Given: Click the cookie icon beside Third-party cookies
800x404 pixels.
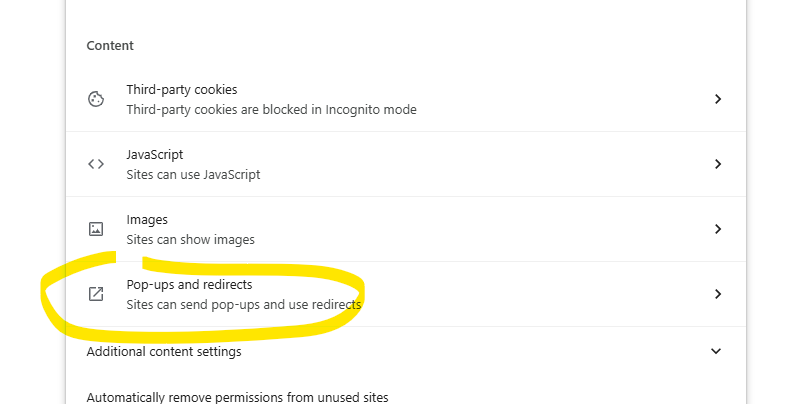Looking at the screenshot, I should [96, 99].
